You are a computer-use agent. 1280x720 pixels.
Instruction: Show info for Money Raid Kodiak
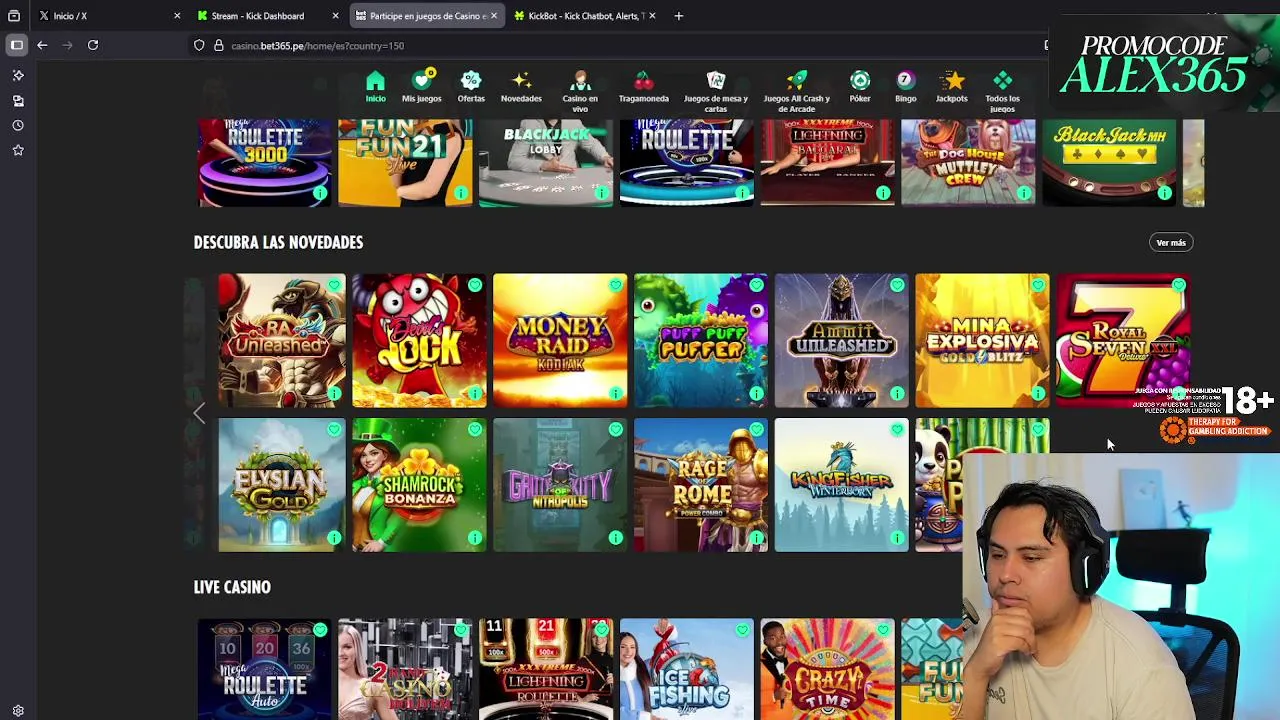(x=616, y=393)
